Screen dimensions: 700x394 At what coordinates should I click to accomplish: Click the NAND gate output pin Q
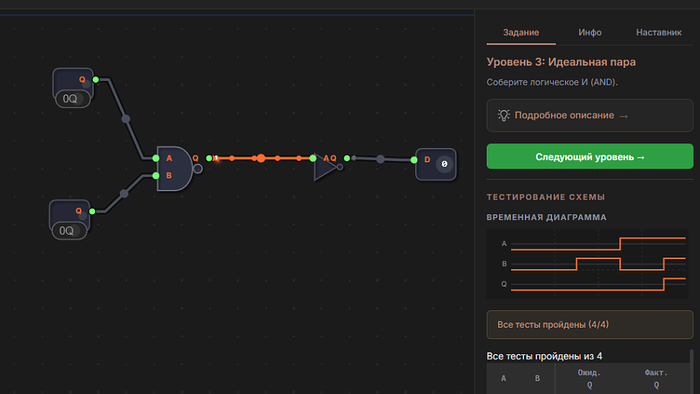(209, 158)
